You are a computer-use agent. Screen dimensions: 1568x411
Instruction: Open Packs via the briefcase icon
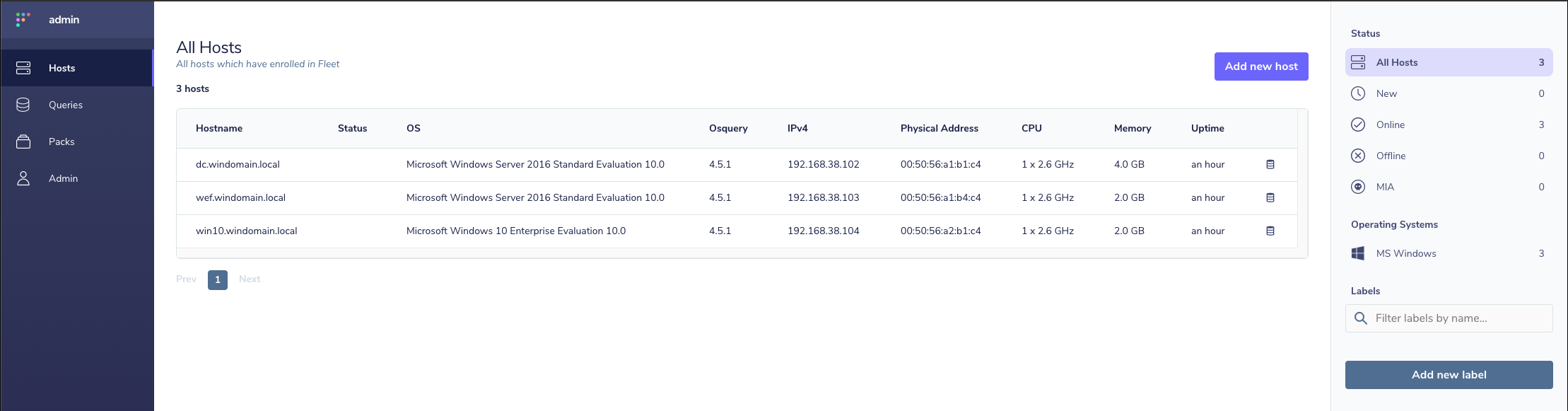click(23, 141)
